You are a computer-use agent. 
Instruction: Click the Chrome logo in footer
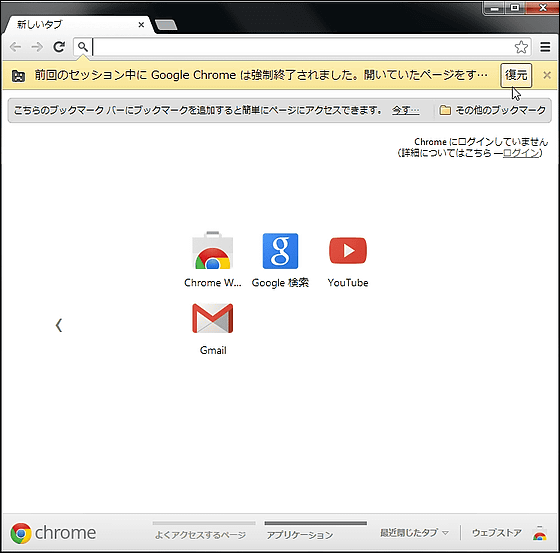click(53, 533)
